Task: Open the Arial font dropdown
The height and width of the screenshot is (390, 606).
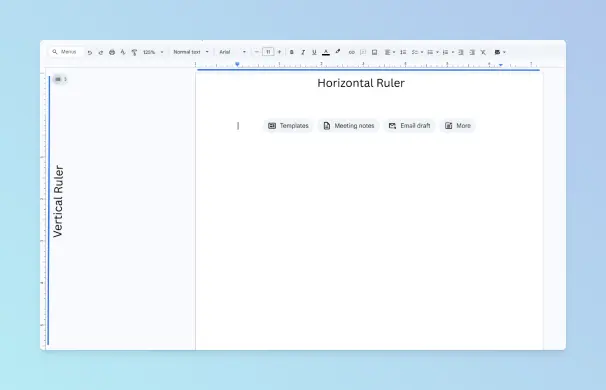Action: pos(232,52)
